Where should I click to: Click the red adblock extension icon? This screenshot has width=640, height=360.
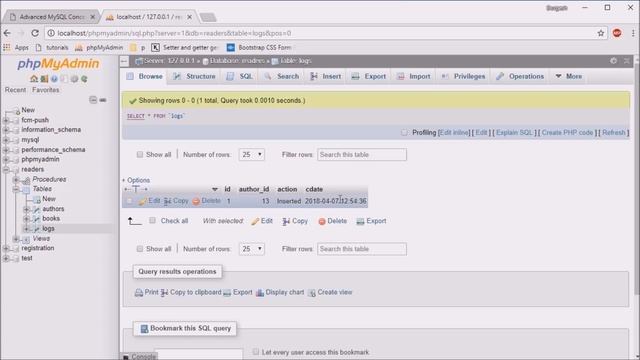[x=617, y=33]
